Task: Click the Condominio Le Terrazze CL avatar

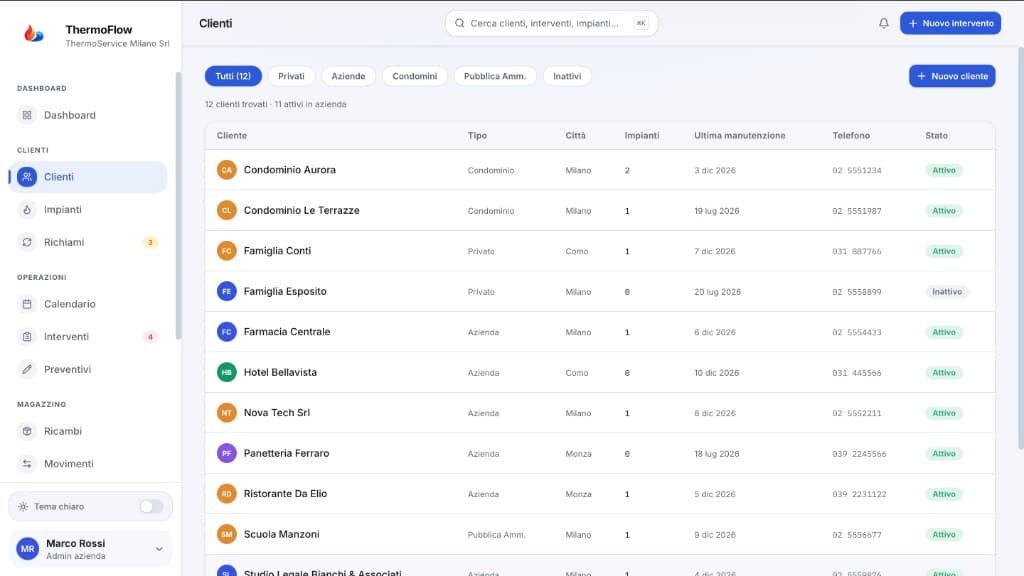Action: click(227, 210)
